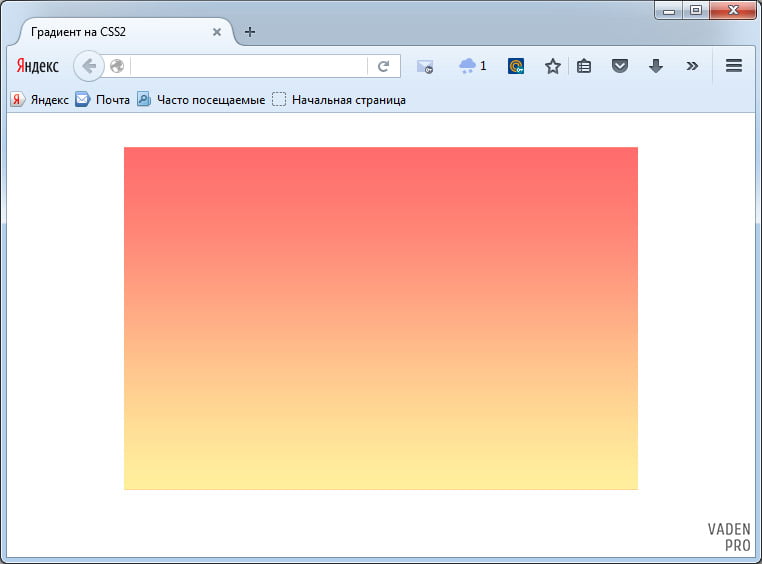Reload the page with the refresh icon
The image size is (762, 564).
(383, 66)
